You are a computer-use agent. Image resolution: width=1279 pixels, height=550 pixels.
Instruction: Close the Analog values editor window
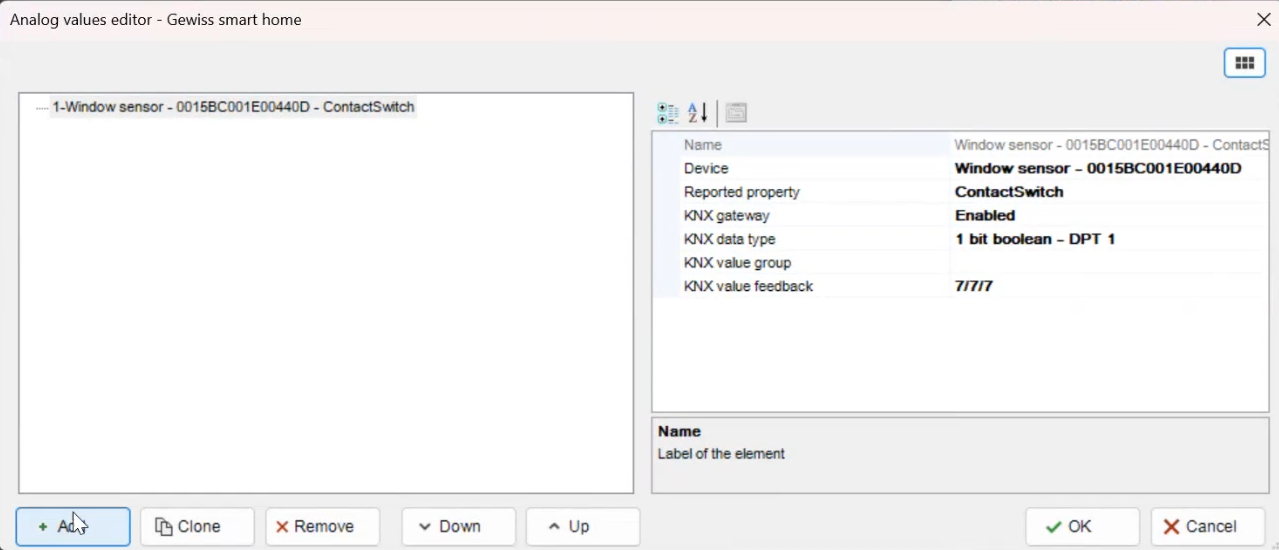tap(1264, 20)
